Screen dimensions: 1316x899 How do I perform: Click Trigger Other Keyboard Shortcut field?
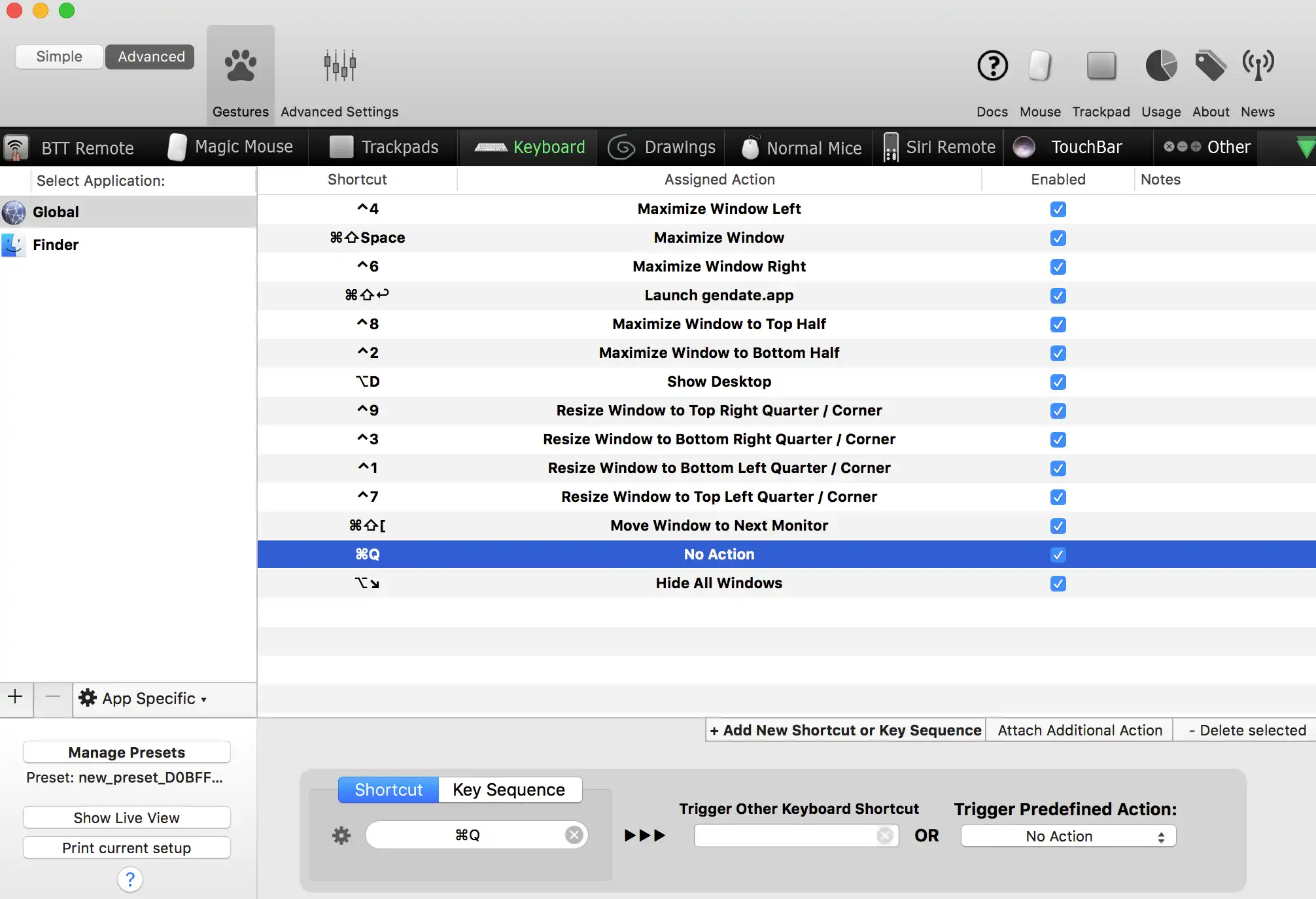click(x=785, y=836)
